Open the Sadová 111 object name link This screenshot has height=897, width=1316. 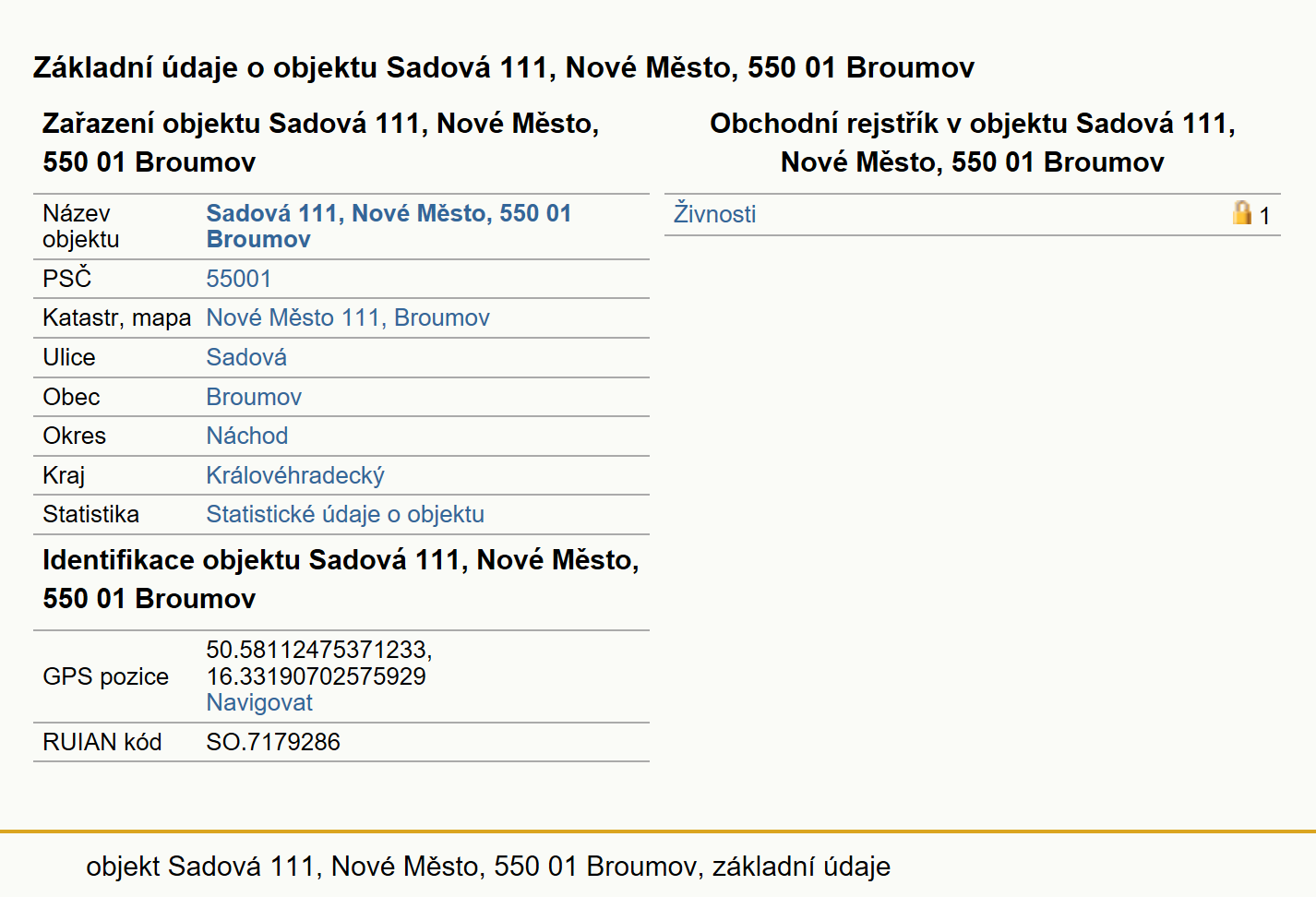pos(389,226)
